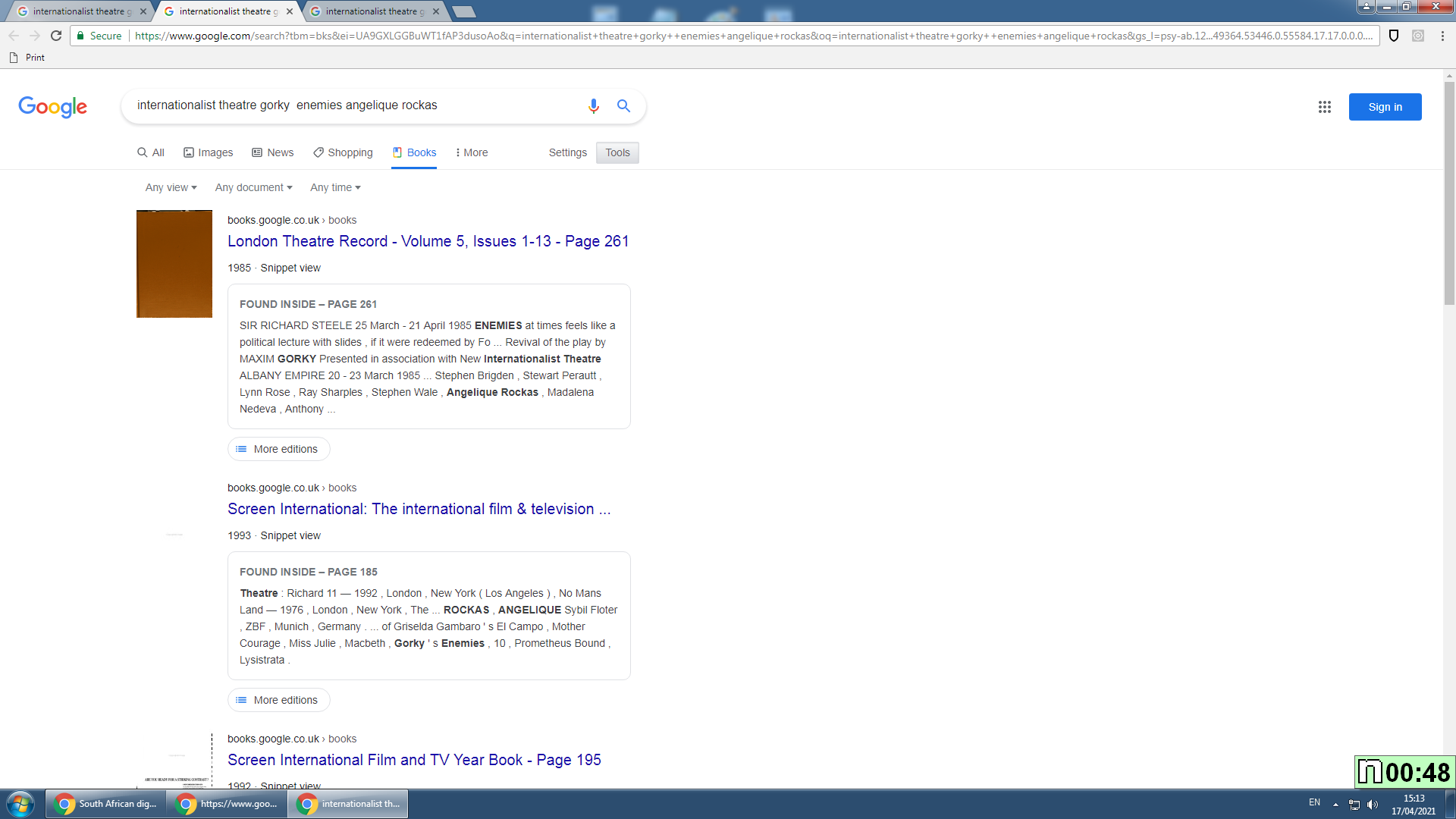Select the All search tab
Screen dimensions: 1456x819
[150, 152]
